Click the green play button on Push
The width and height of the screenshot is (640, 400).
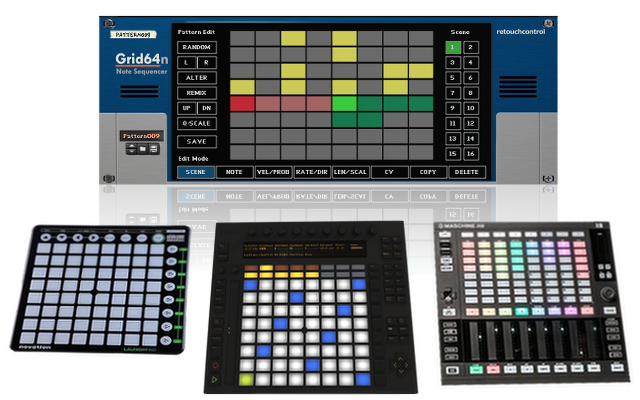click(215, 380)
